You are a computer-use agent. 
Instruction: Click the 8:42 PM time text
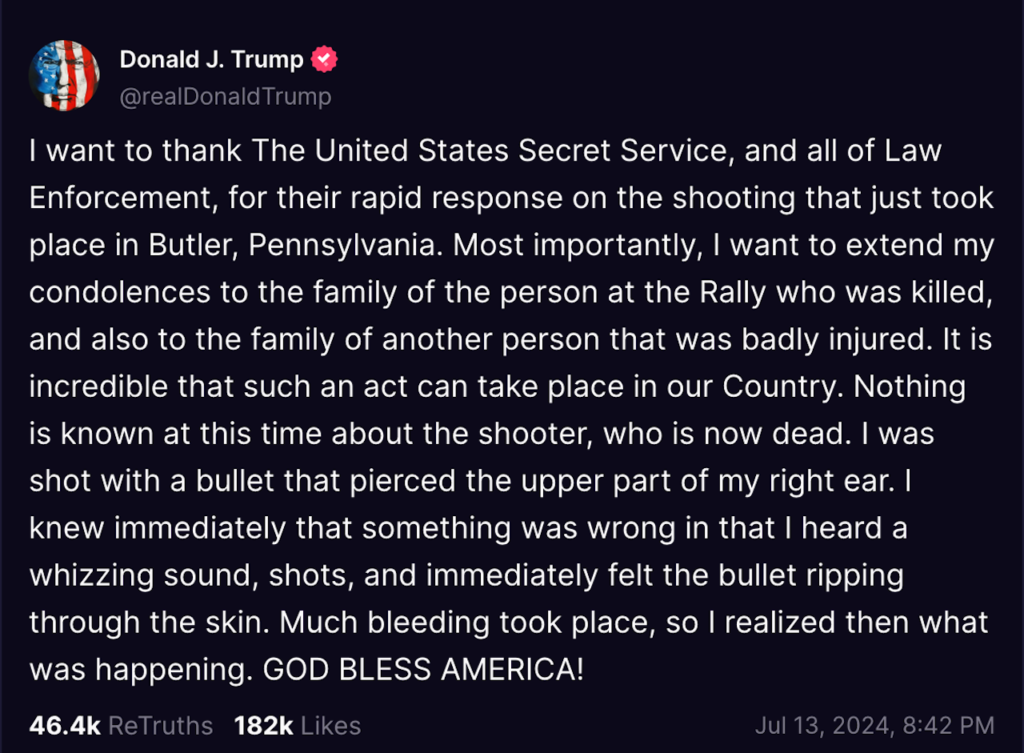coord(946,725)
